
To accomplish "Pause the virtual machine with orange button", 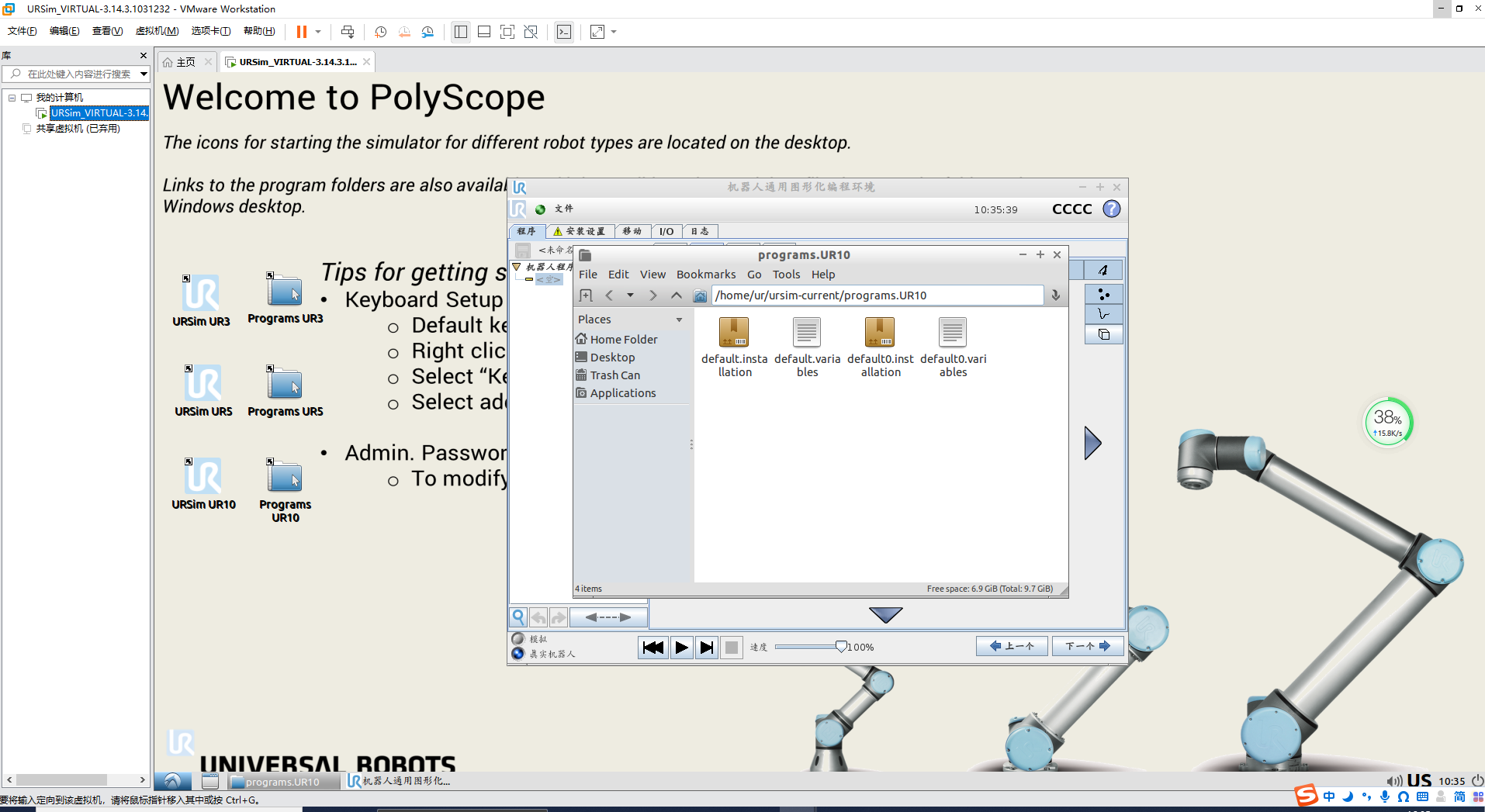I will point(301,32).
